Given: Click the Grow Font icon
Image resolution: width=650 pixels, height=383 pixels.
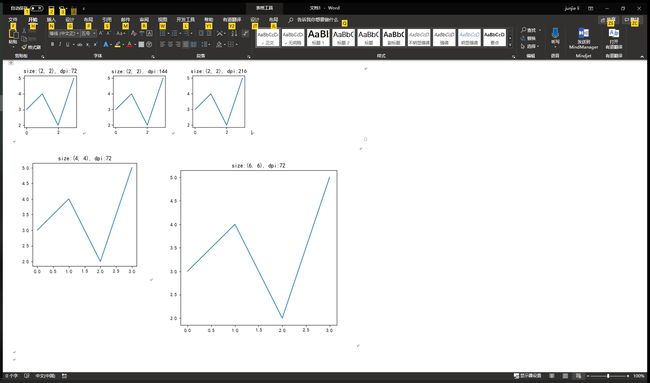Looking at the screenshot, I should tap(101, 33).
